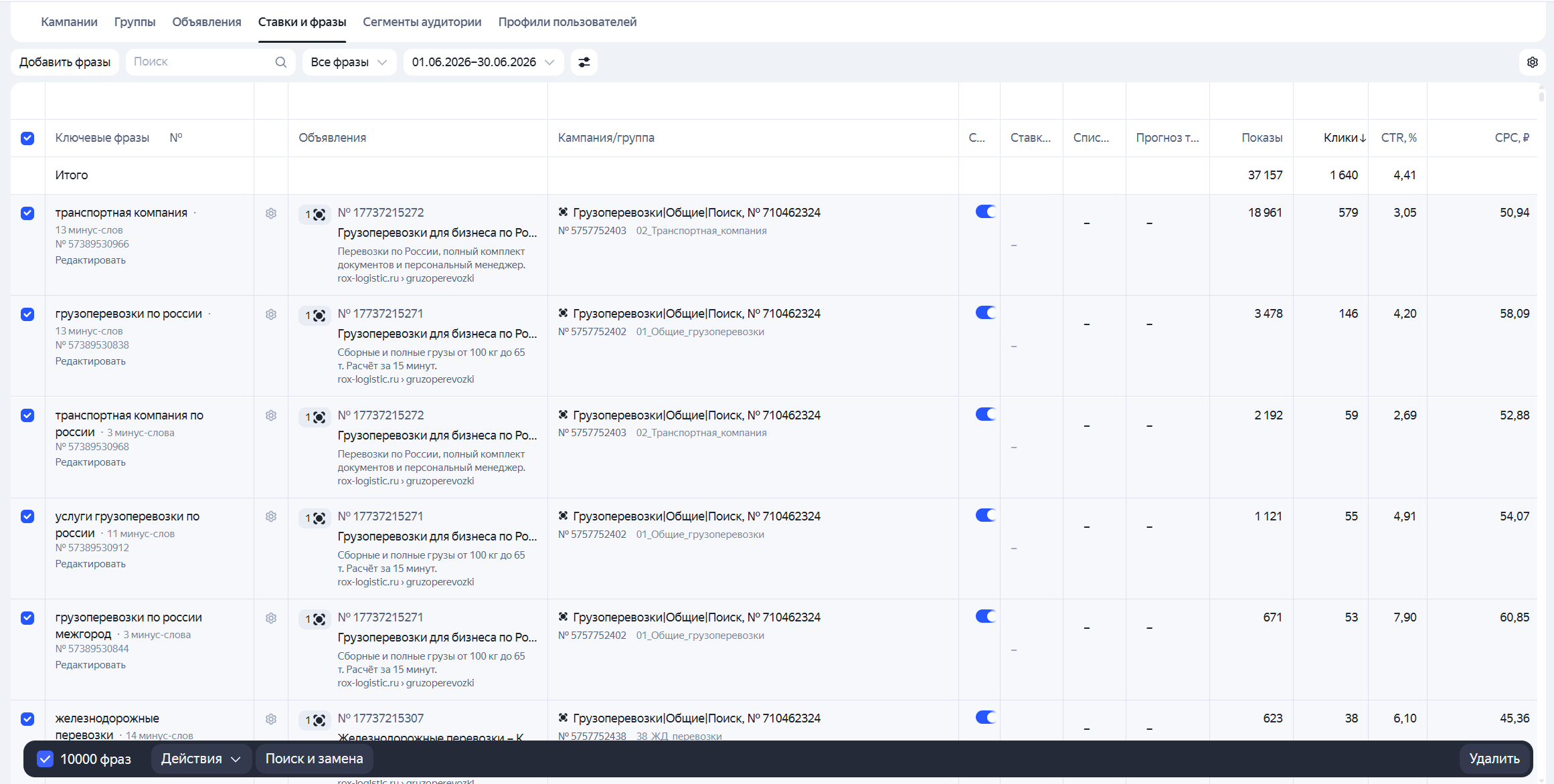Open gear for 'железнодорожные перевозки' phrase
The width and height of the screenshot is (1554, 784).
point(271,719)
